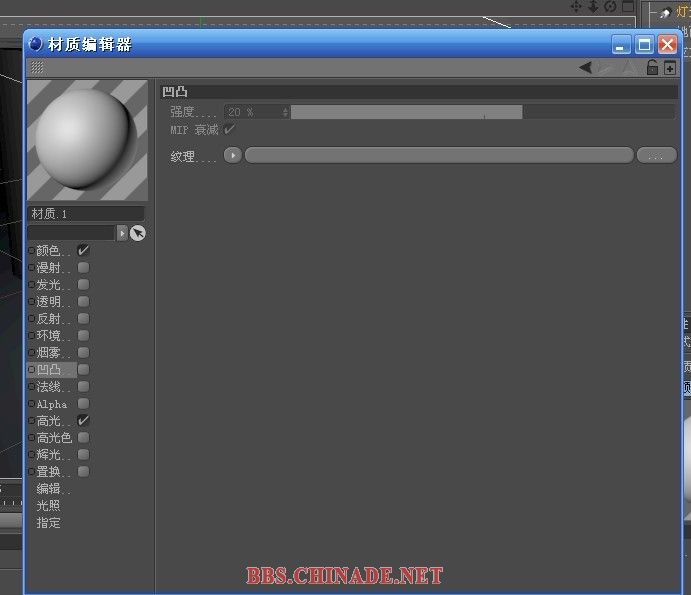Click the 强度 strength slider bar

click(x=482, y=113)
